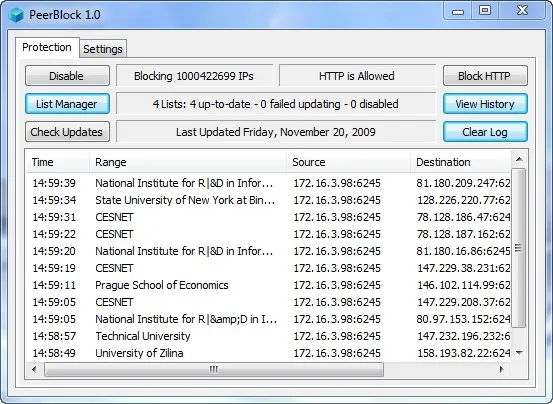This screenshot has height=404, width=553.
Task: Click destination 80.97.153.152 cell
Action: click(x=463, y=319)
